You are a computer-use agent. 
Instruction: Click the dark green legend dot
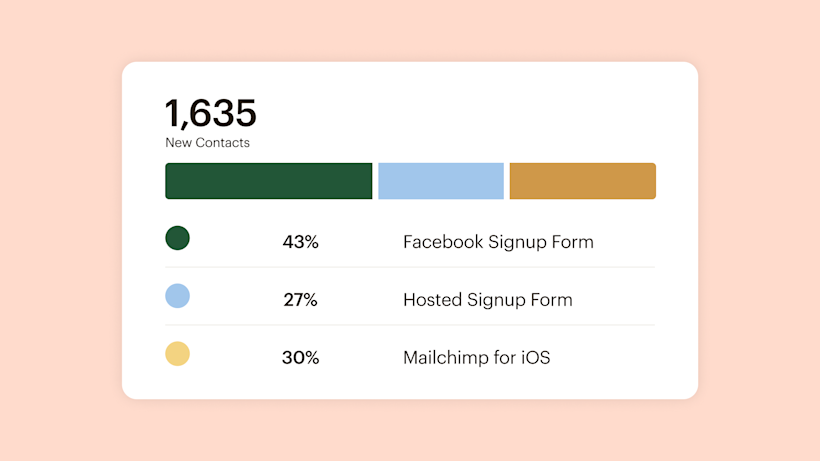tap(177, 238)
